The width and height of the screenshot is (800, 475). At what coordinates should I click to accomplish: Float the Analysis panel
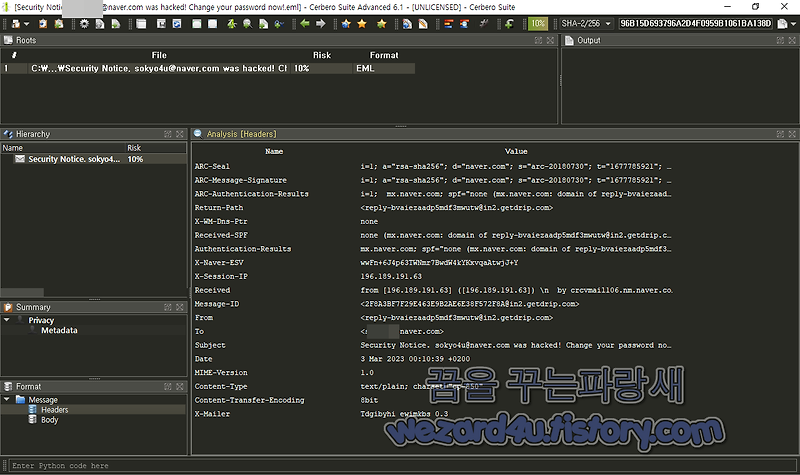(x=780, y=134)
